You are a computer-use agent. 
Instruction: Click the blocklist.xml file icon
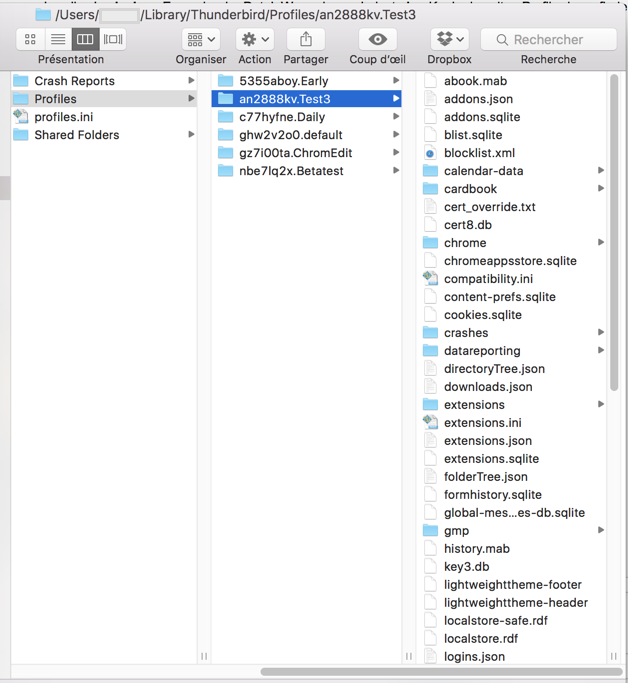tap(430, 153)
